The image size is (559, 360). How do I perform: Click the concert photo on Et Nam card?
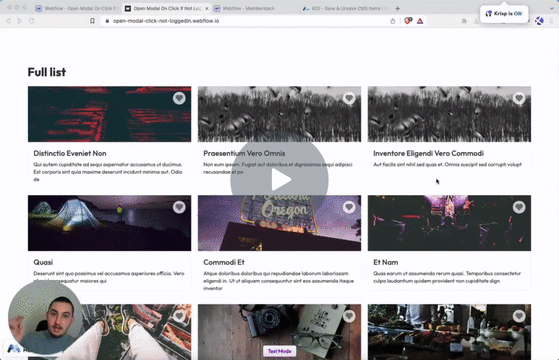tap(450, 223)
